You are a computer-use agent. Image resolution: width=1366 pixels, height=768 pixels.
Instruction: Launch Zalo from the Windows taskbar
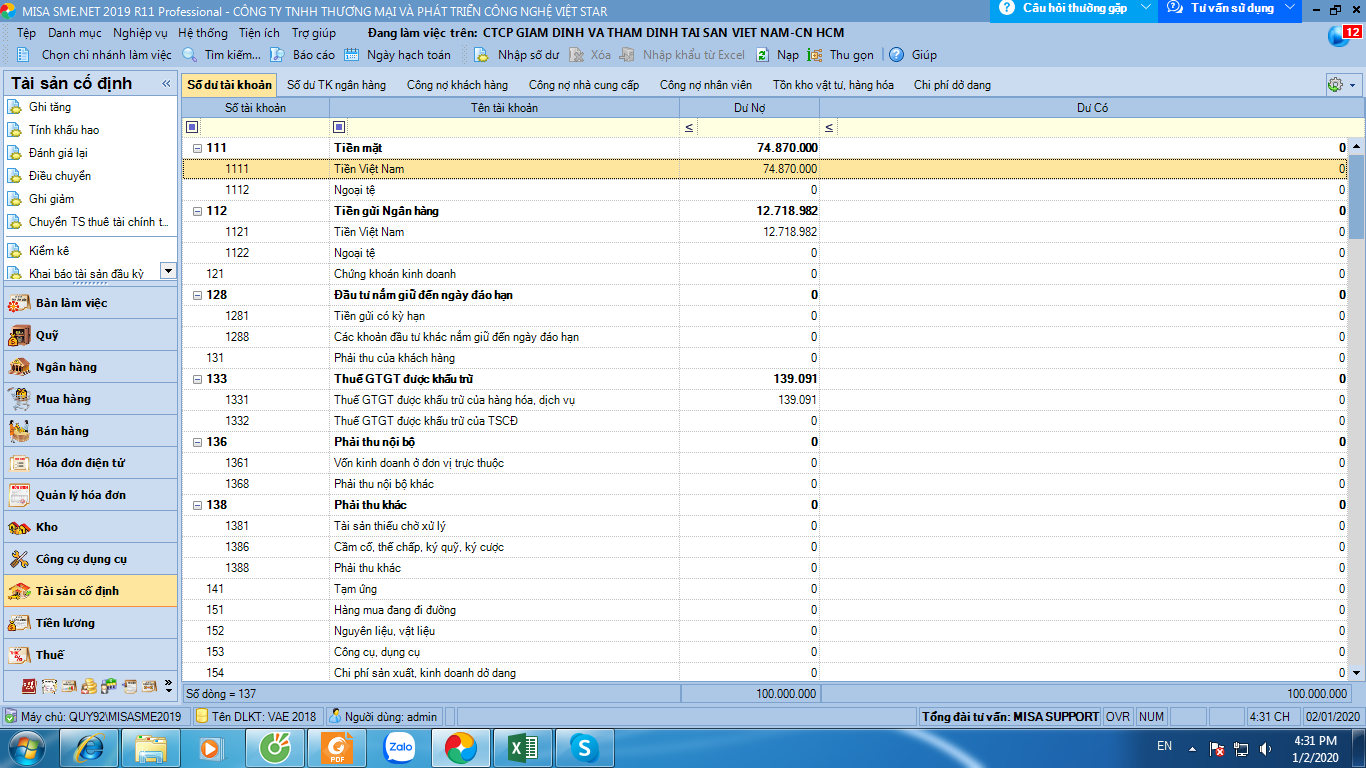pos(400,747)
